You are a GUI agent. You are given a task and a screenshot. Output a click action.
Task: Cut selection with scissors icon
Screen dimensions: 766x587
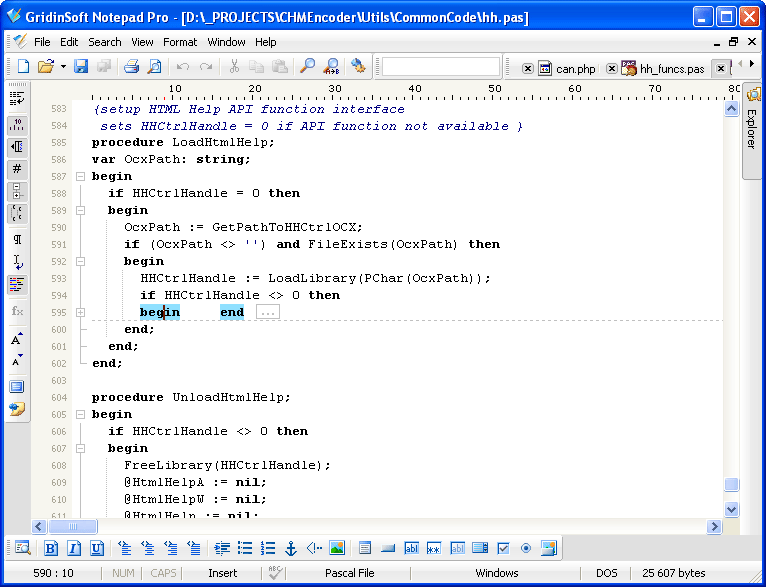(234, 66)
